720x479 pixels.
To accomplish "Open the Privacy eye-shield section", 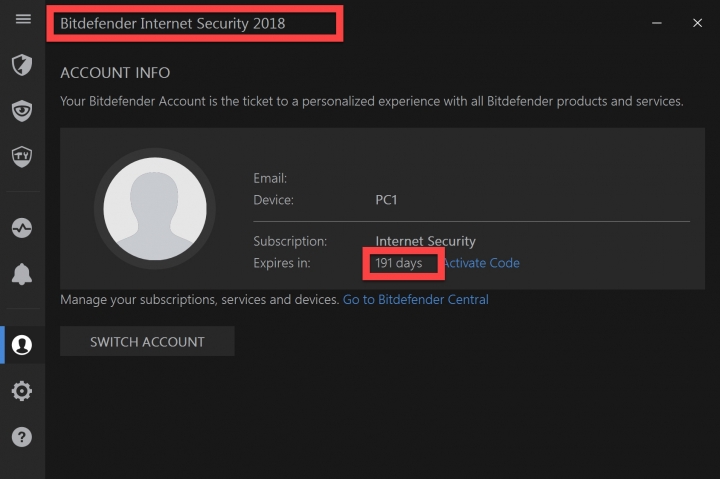I will (22, 111).
